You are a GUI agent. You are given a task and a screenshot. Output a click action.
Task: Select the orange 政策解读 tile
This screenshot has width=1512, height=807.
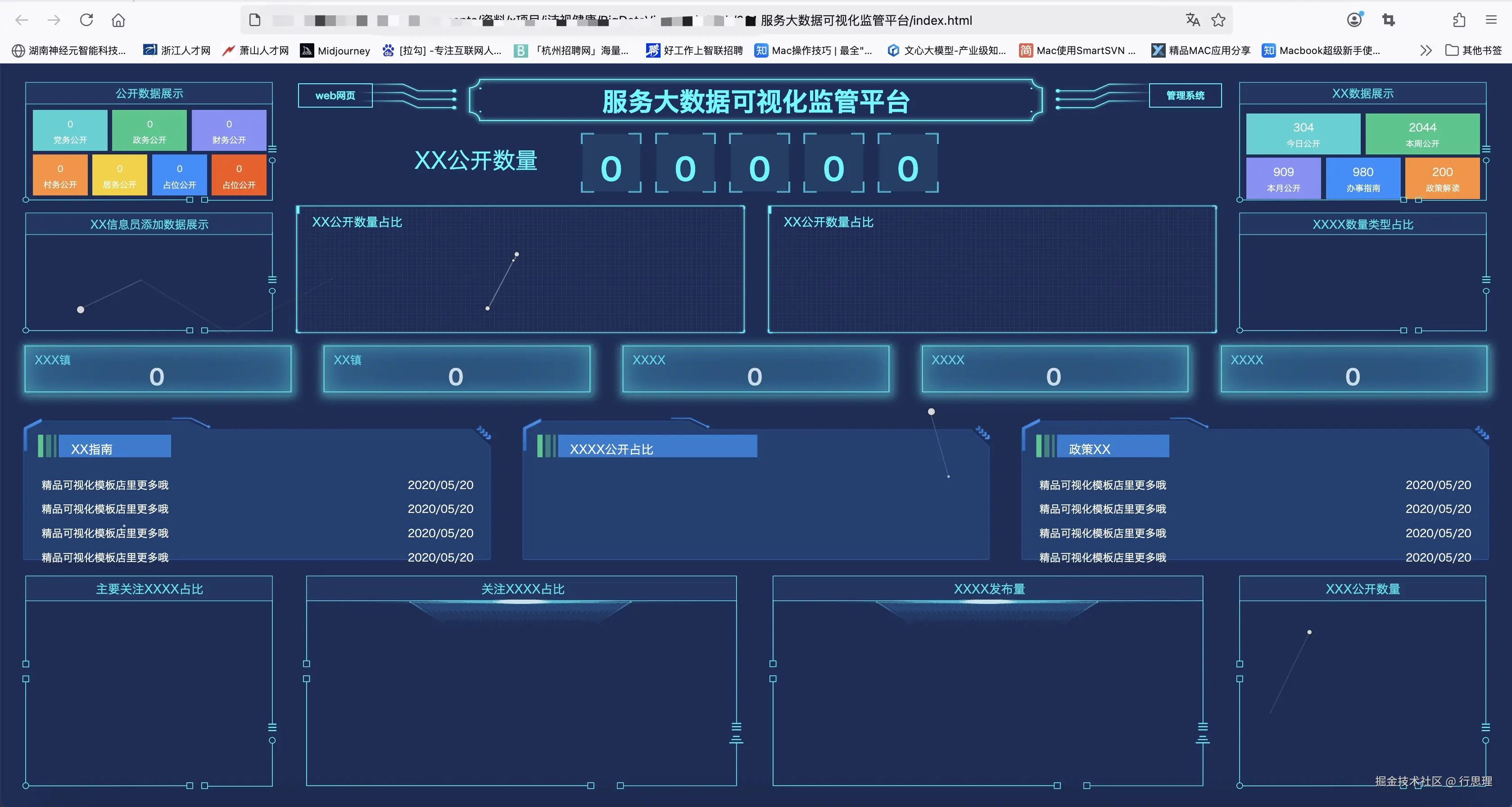[x=1442, y=178]
